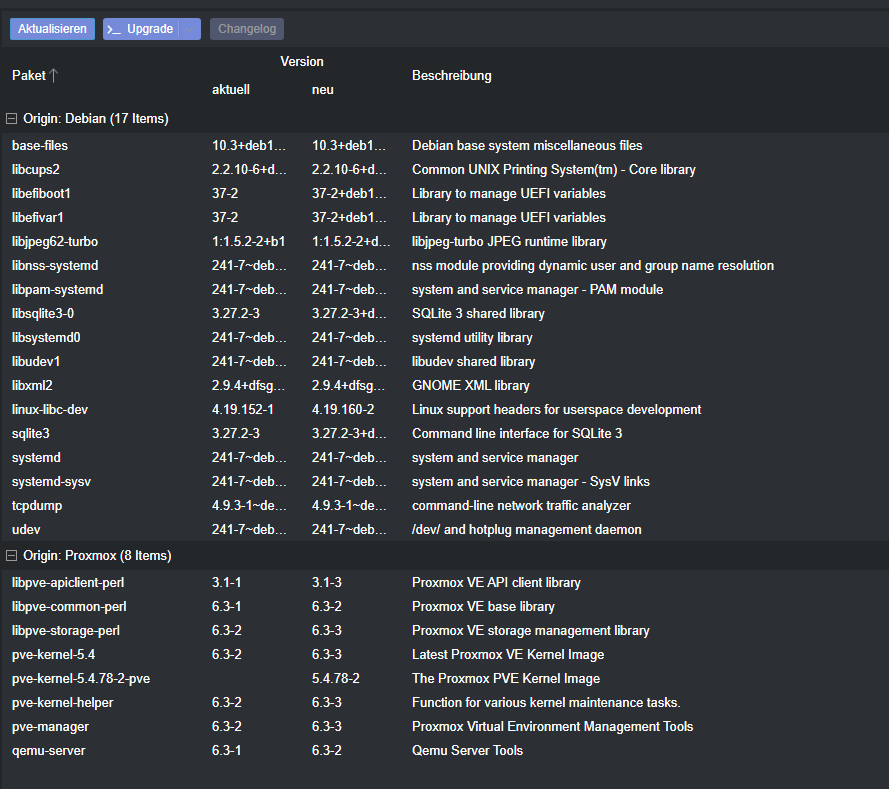Select the systemd-sysv package row
Viewport: 889px width, 789px height.
(444, 481)
